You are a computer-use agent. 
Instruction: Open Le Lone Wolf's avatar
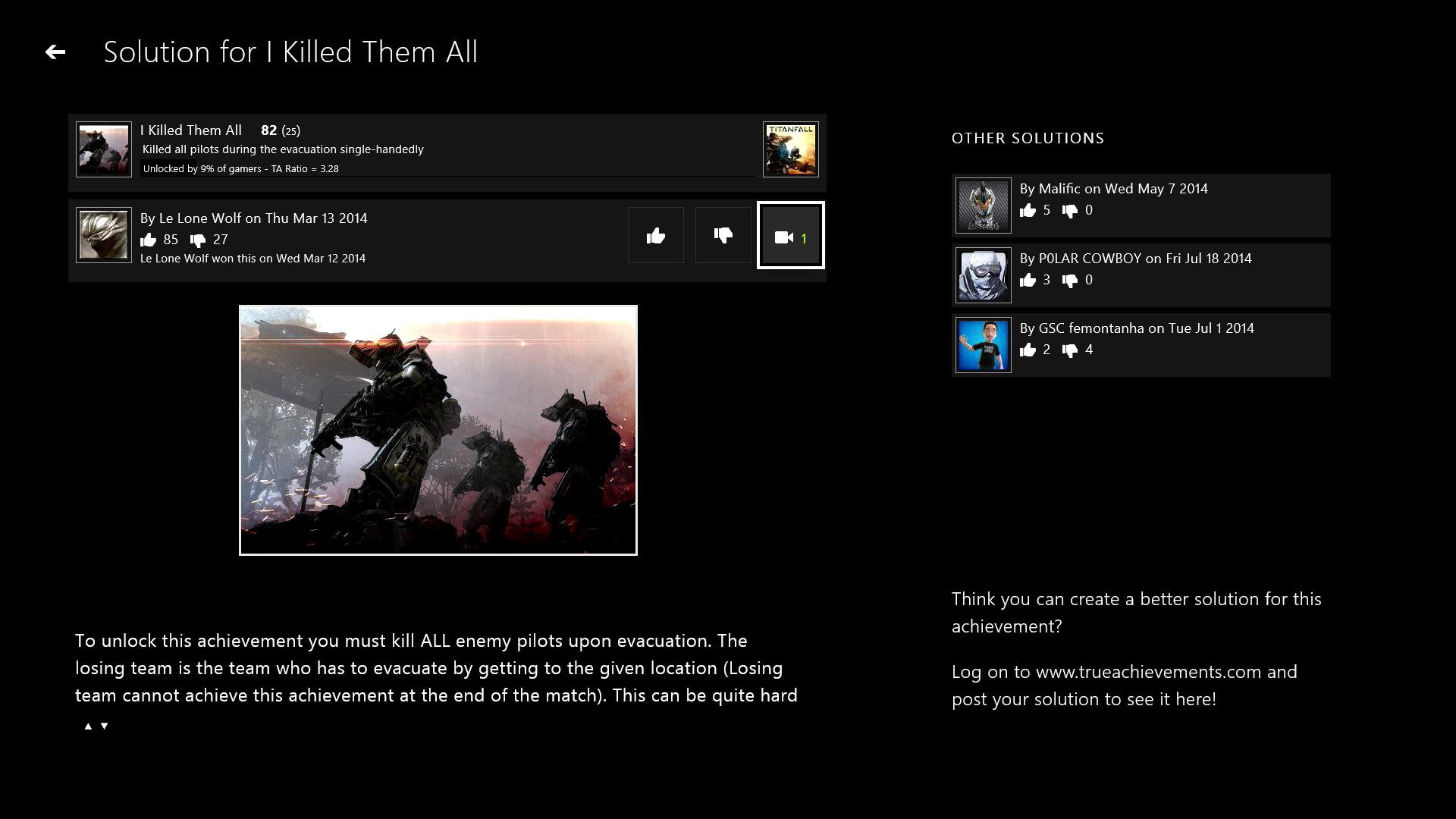pos(104,235)
